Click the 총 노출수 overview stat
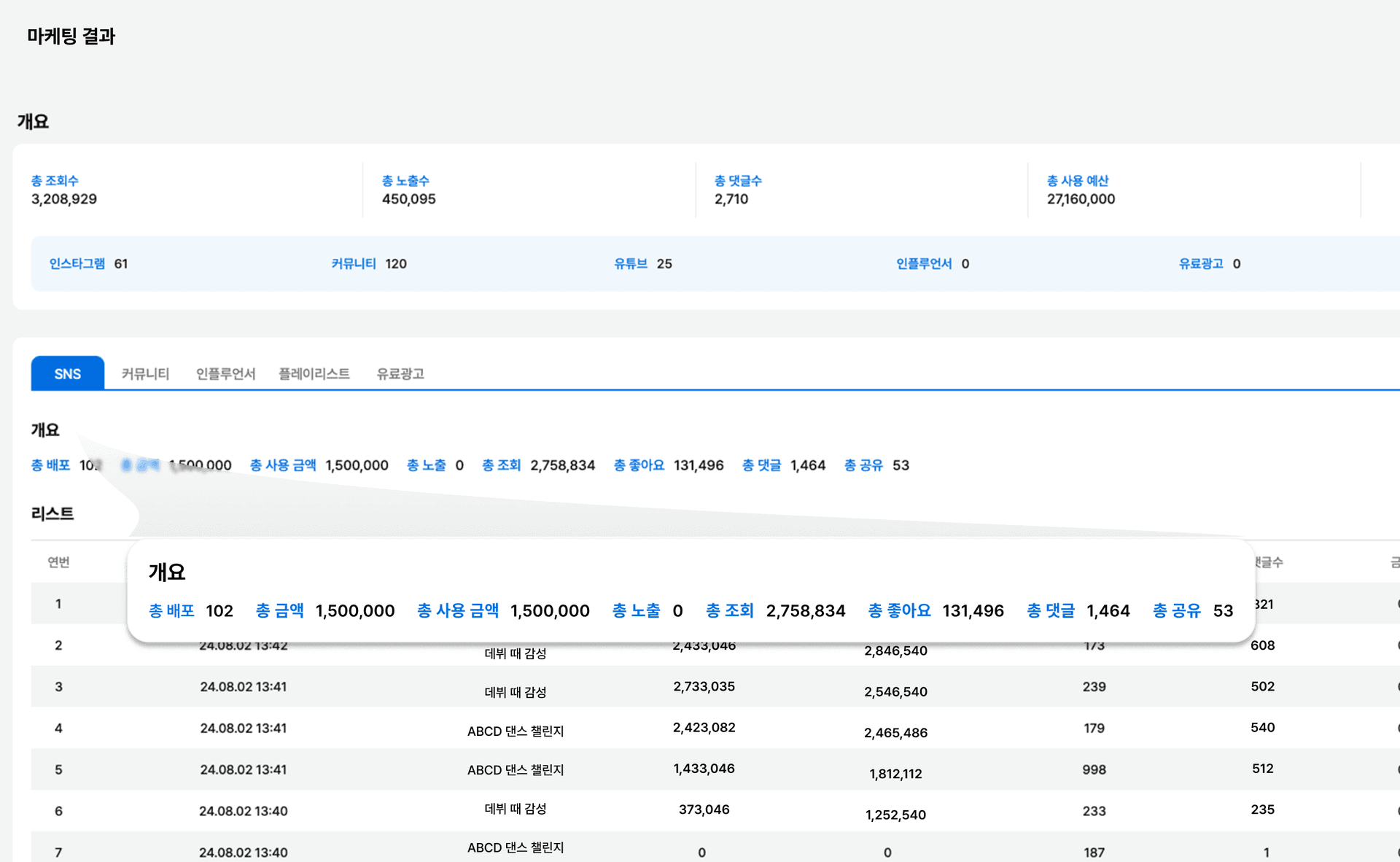This screenshot has height=862, width=1400. [x=408, y=190]
